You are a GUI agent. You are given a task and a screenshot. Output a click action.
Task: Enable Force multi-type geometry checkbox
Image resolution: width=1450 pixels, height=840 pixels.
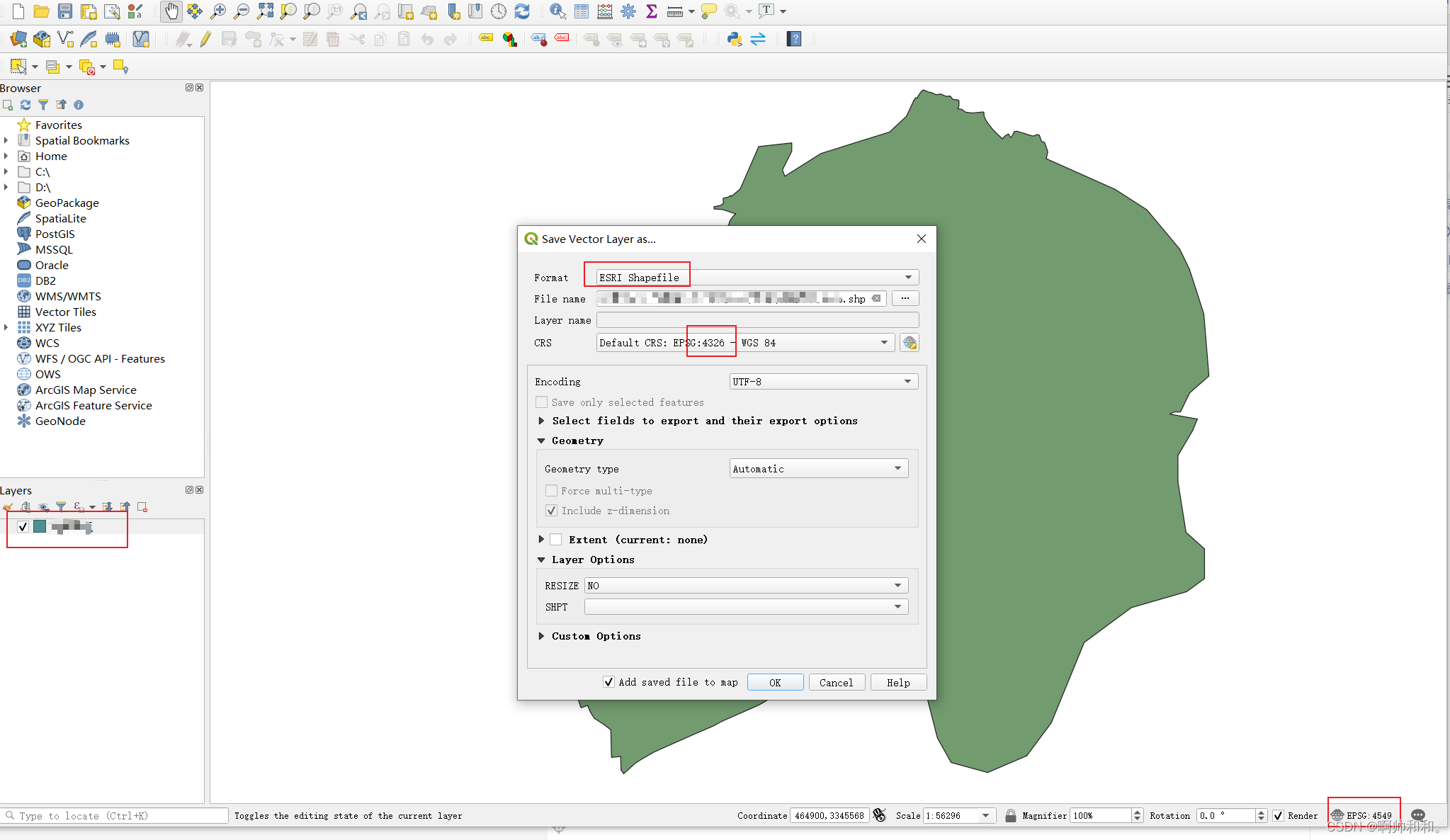(x=550, y=491)
